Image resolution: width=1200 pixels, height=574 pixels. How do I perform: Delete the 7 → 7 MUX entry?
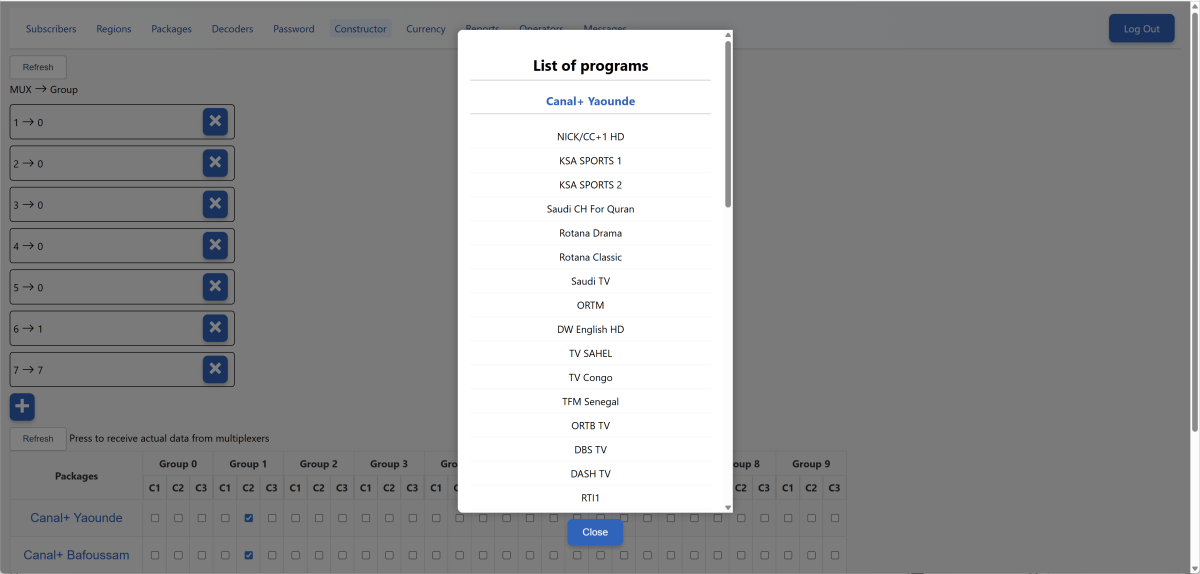215,369
